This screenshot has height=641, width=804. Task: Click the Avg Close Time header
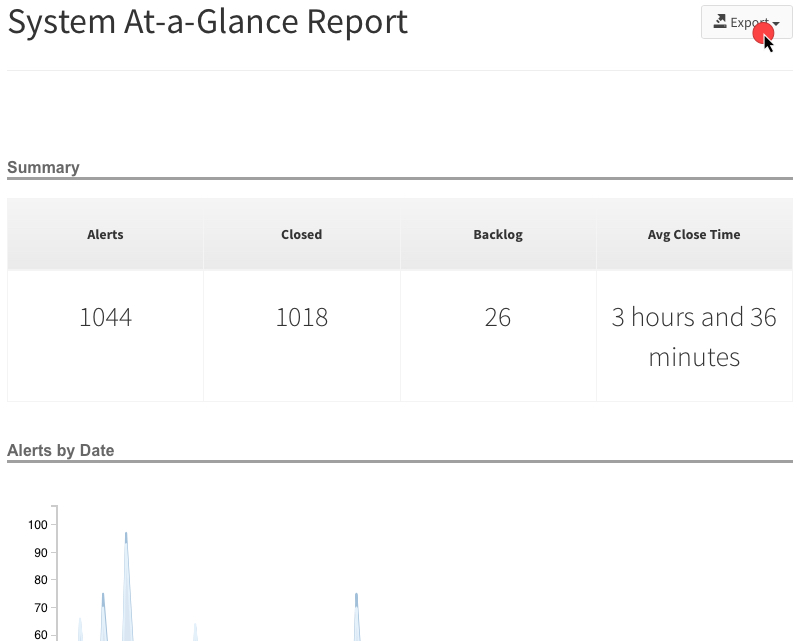click(694, 234)
